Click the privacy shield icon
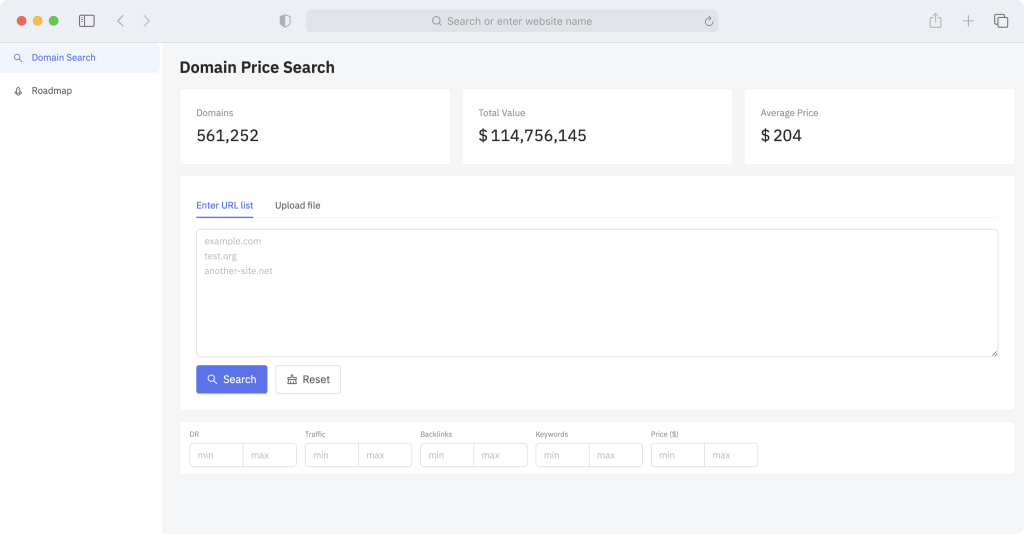 point(285,21)
